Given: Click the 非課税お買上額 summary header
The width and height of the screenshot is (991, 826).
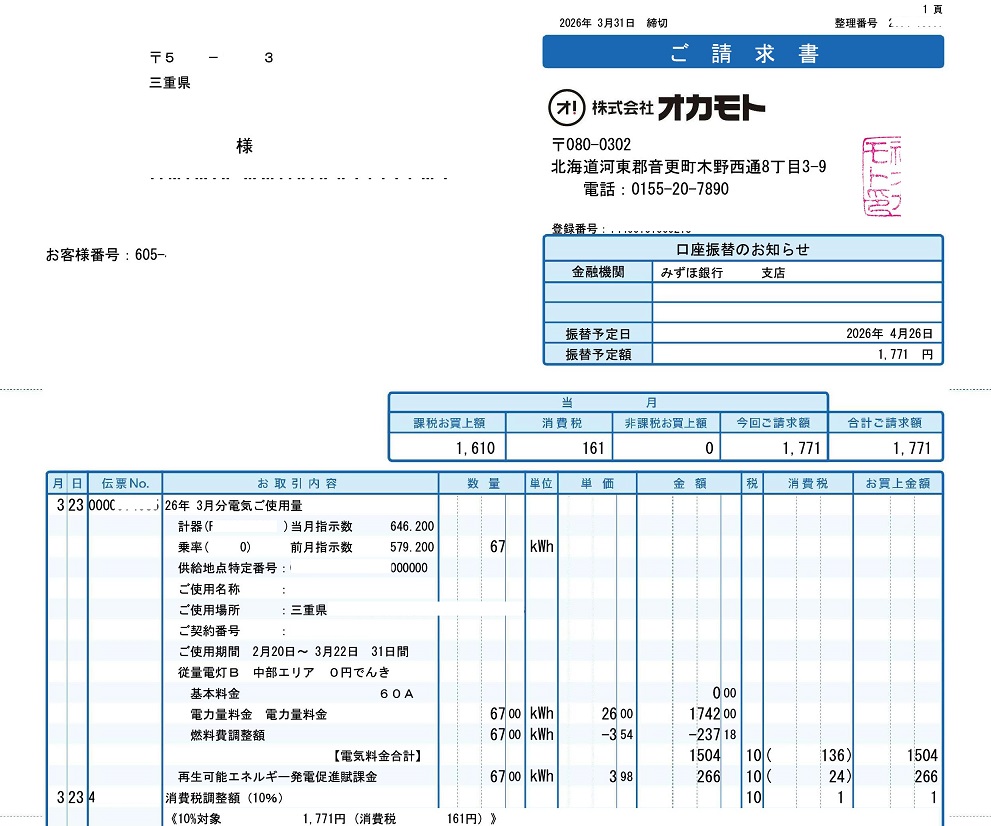Looking at the screenshot, I should click(x=665, y=423).
